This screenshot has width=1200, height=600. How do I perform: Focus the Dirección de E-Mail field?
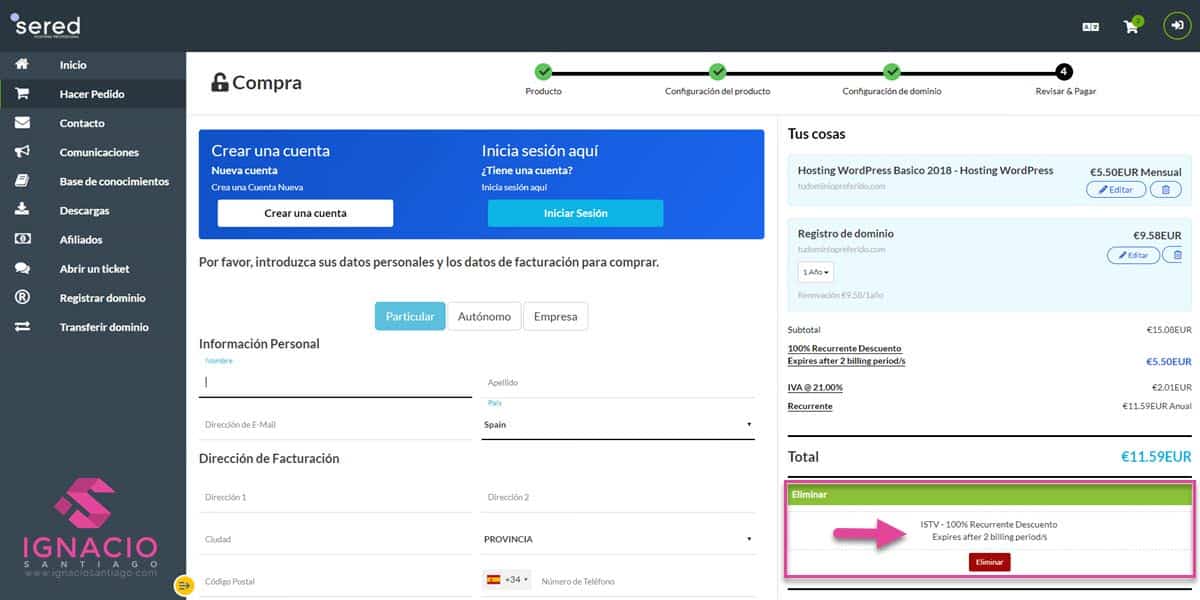335,424
